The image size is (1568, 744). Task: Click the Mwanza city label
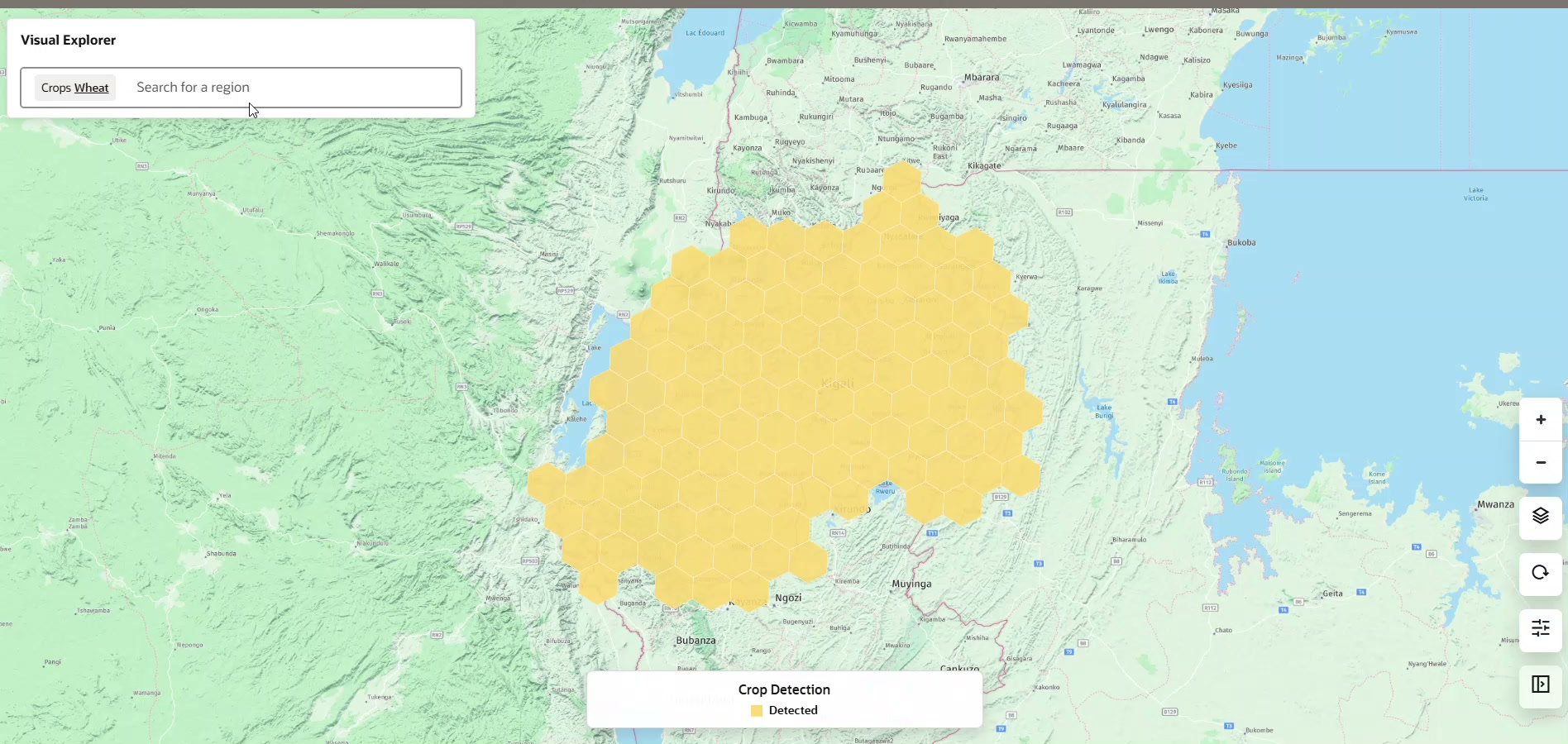pyautogui.click(x=1495, y=504)
